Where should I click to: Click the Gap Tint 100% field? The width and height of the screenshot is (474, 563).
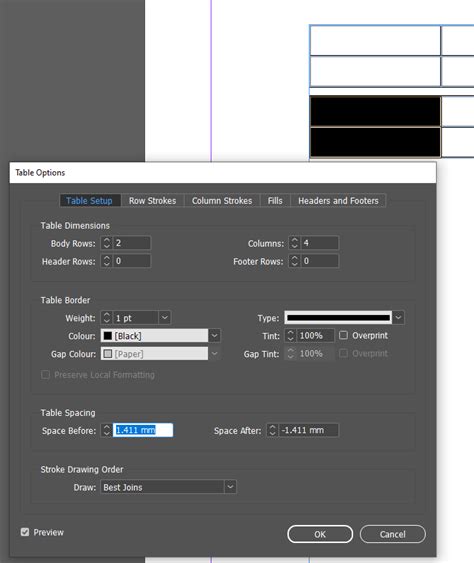316,354
